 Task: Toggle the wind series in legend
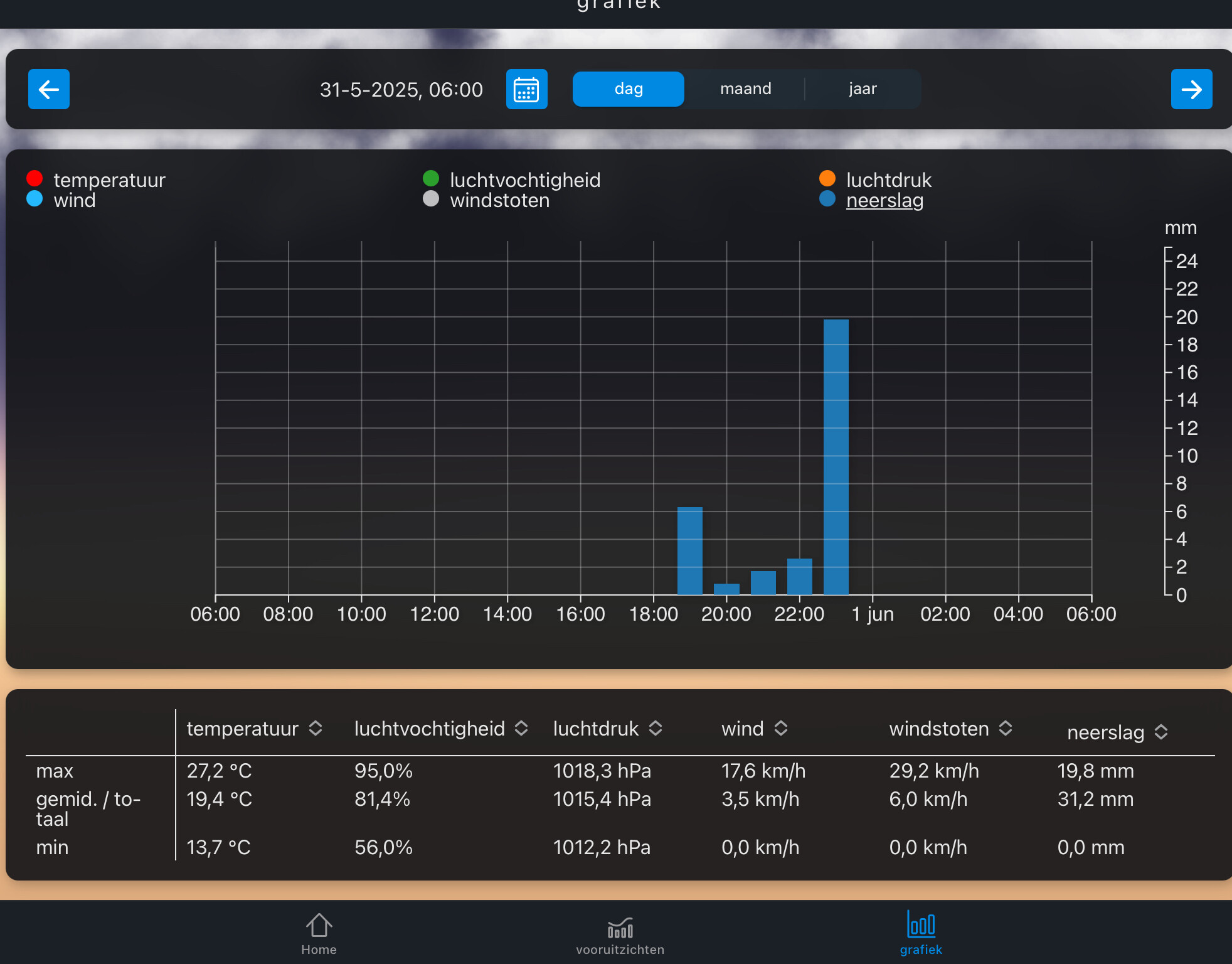[x=74, y=200]
